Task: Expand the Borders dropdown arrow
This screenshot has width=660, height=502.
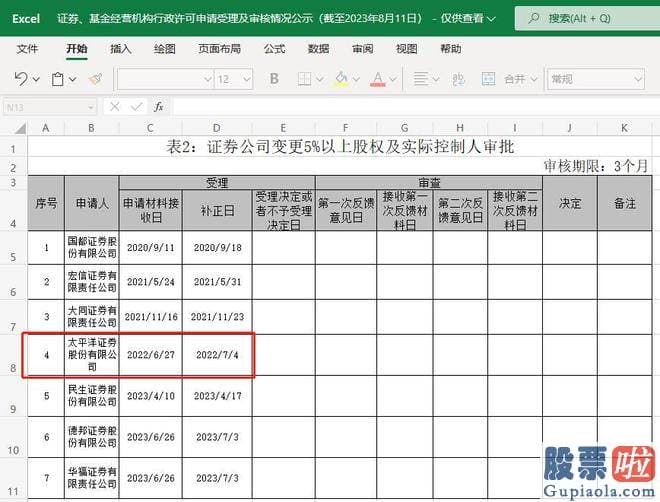Action: (319, 79)
